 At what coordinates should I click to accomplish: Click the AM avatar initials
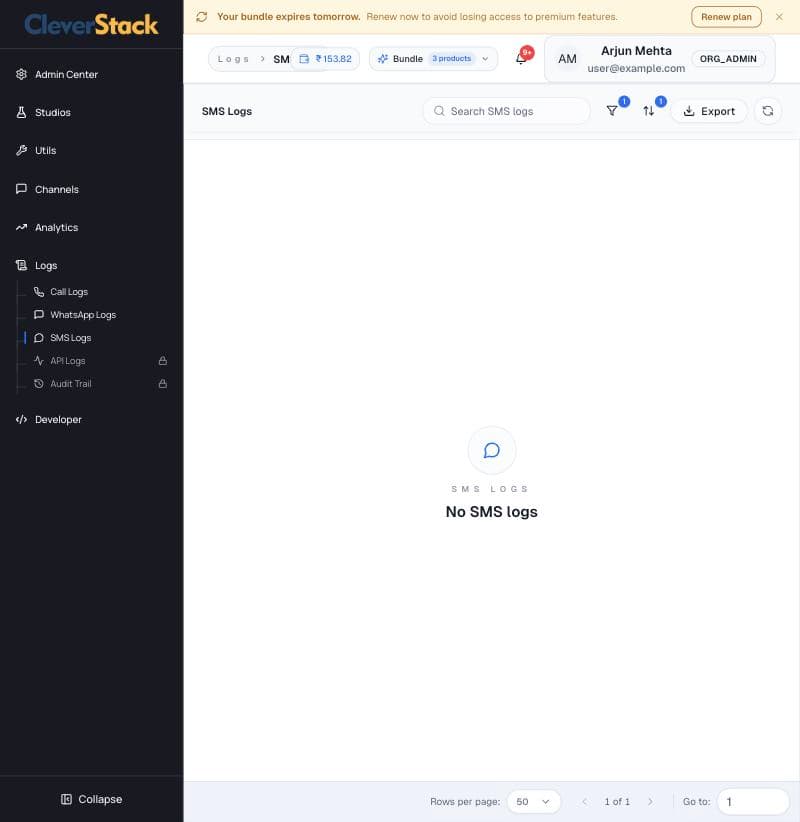point(567,59)
